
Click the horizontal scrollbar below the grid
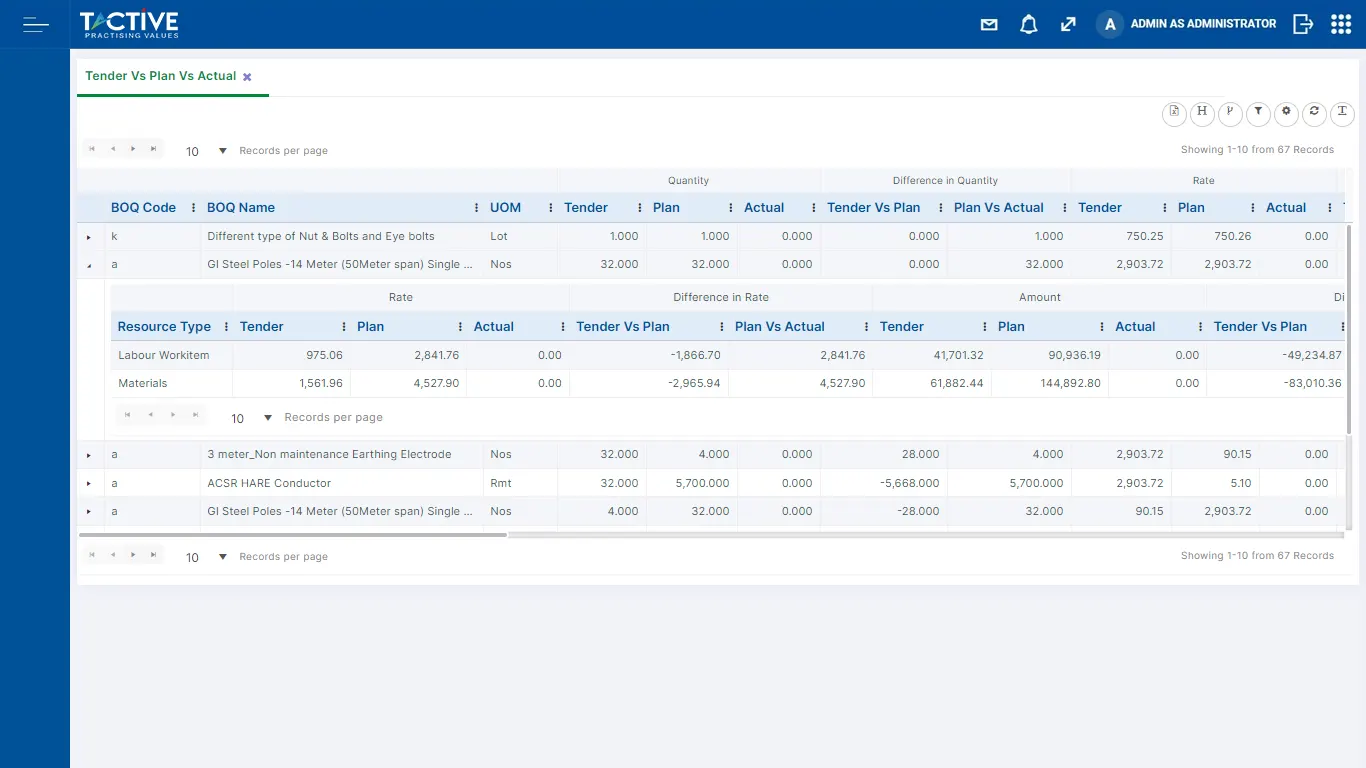pos(293,535)
